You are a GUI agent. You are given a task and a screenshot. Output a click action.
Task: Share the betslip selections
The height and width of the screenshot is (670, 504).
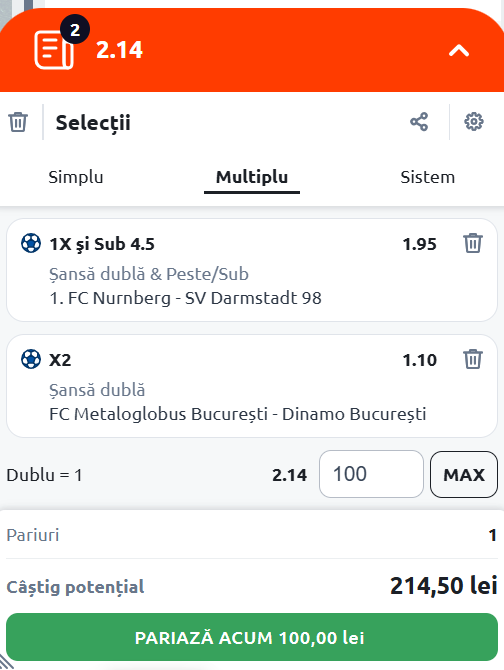tap(419, 122)
